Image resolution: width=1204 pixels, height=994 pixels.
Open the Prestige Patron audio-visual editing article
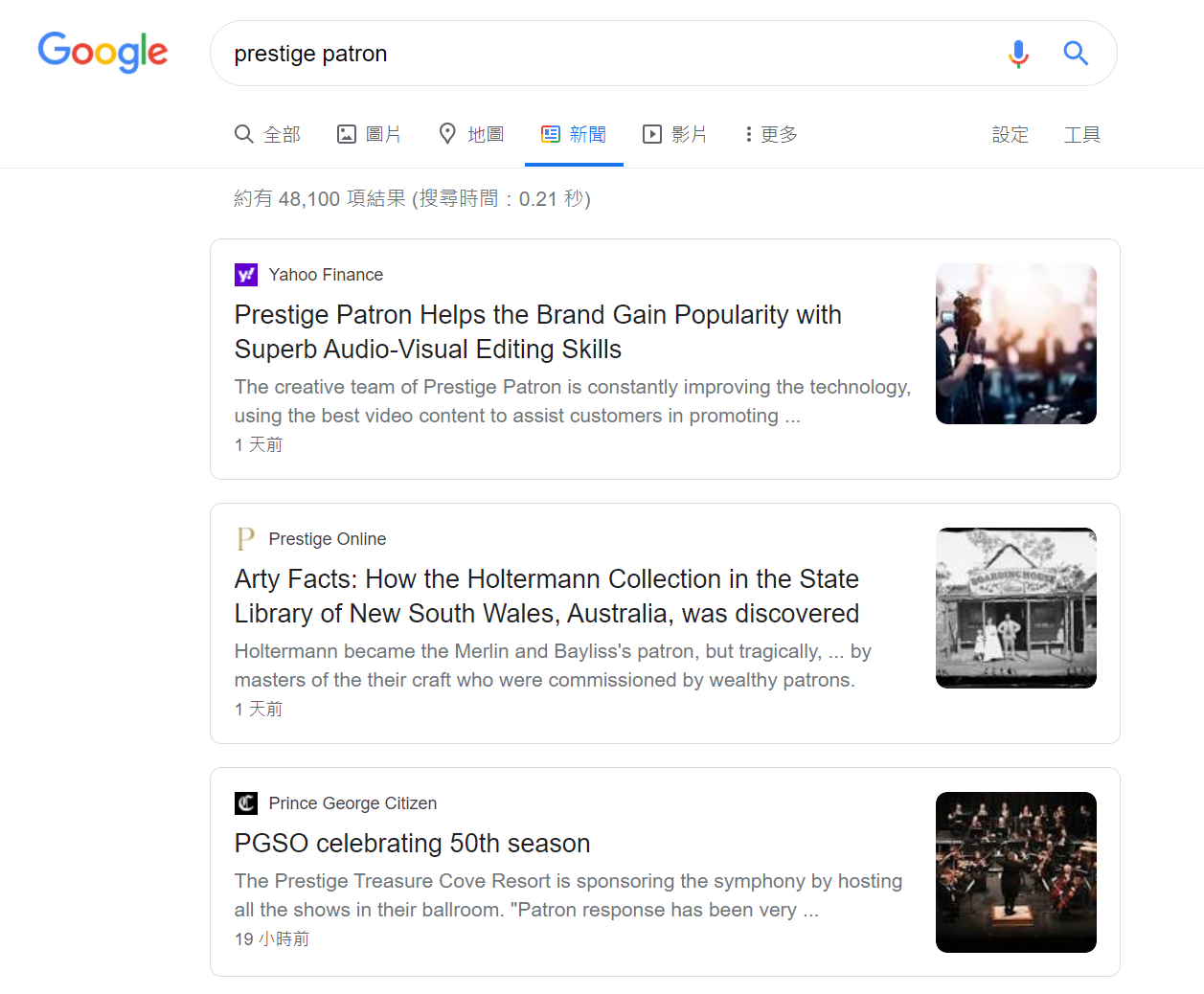(x=537, y=332)
